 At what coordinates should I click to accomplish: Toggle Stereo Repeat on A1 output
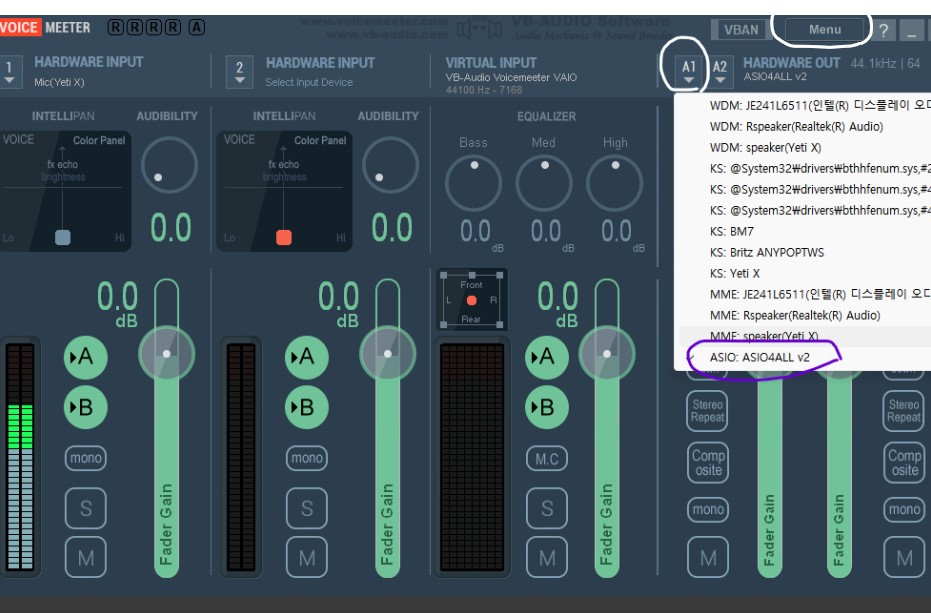click(x=707, y=411)
